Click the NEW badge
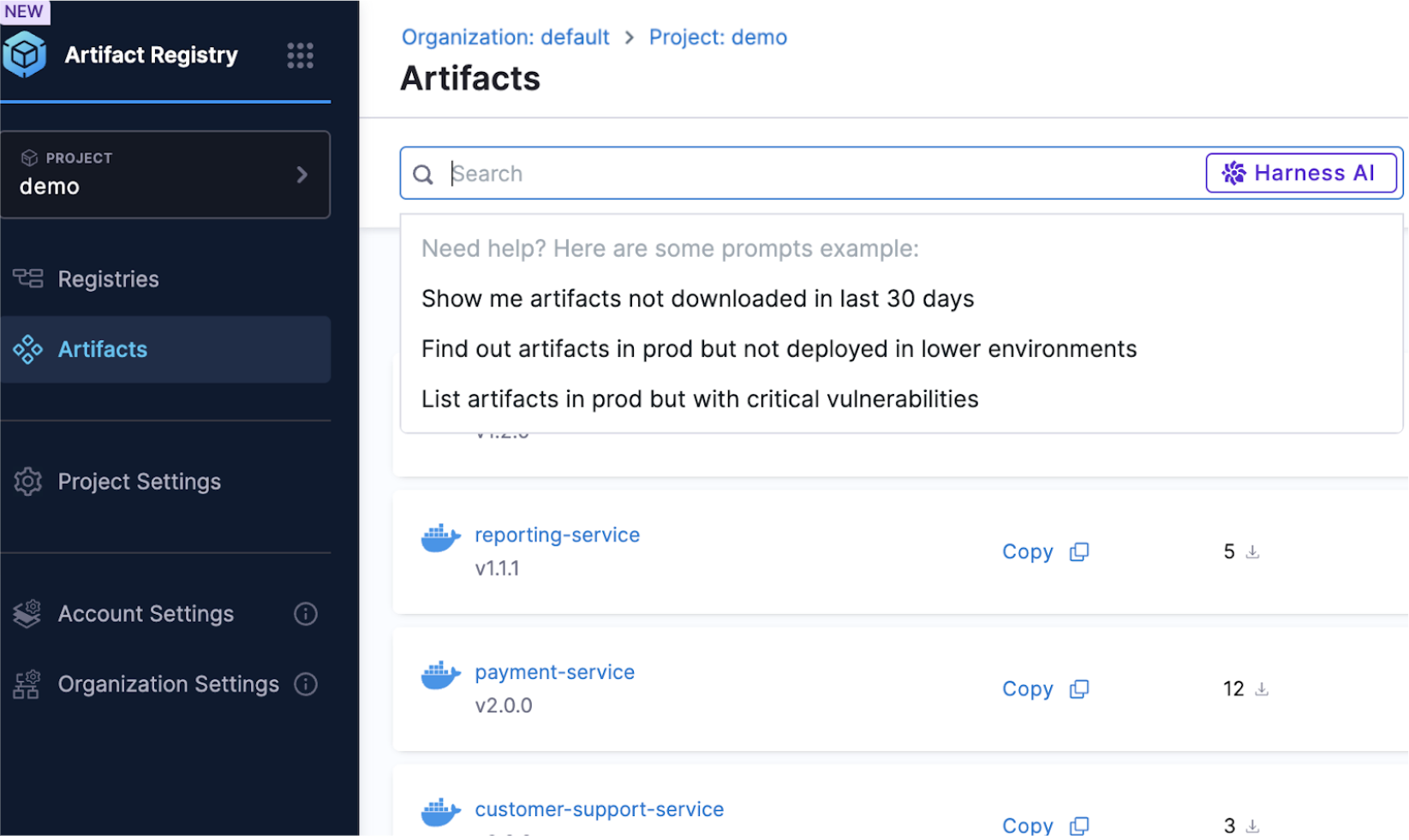 coord(24,11)
